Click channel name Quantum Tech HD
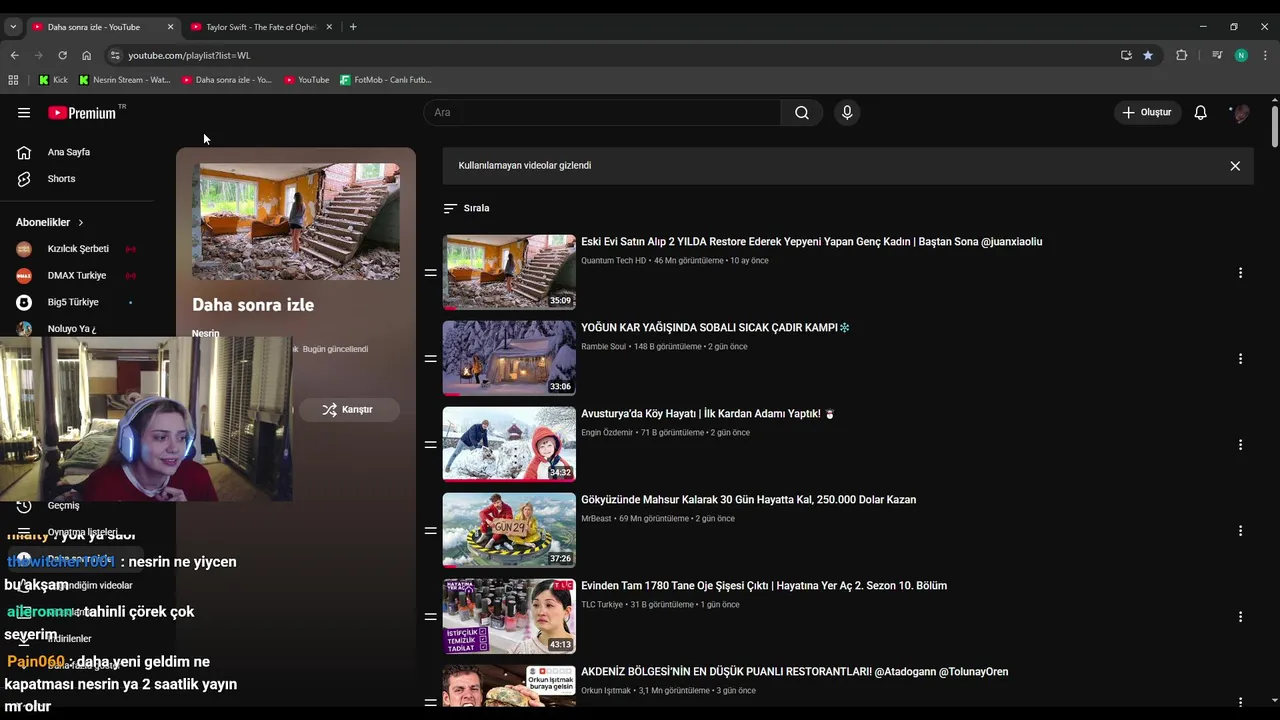The height and width of the screenshot is (720, 1280). (x=613, y=261)
